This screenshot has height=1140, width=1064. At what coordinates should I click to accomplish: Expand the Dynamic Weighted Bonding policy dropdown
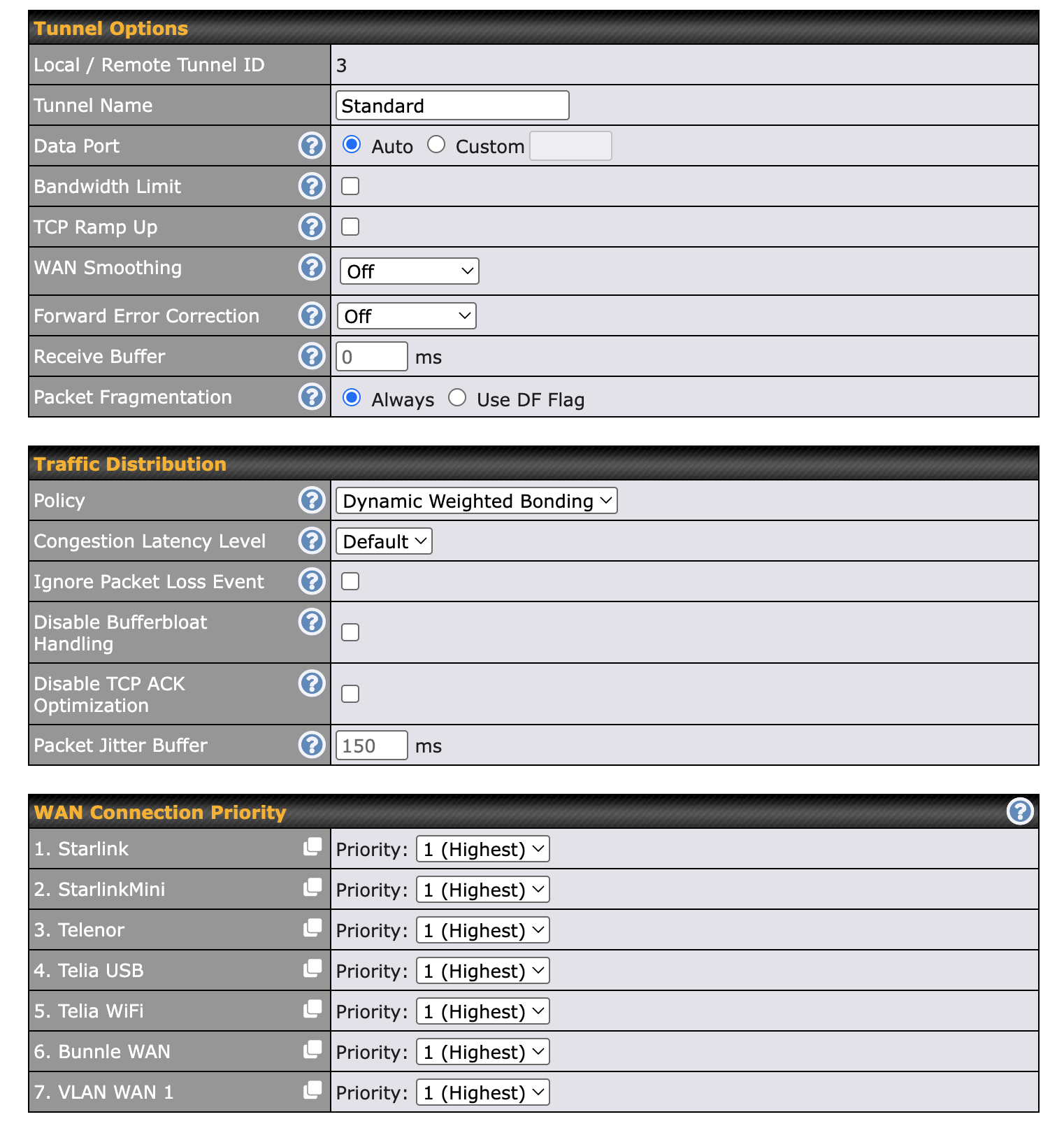pos(476,501)
